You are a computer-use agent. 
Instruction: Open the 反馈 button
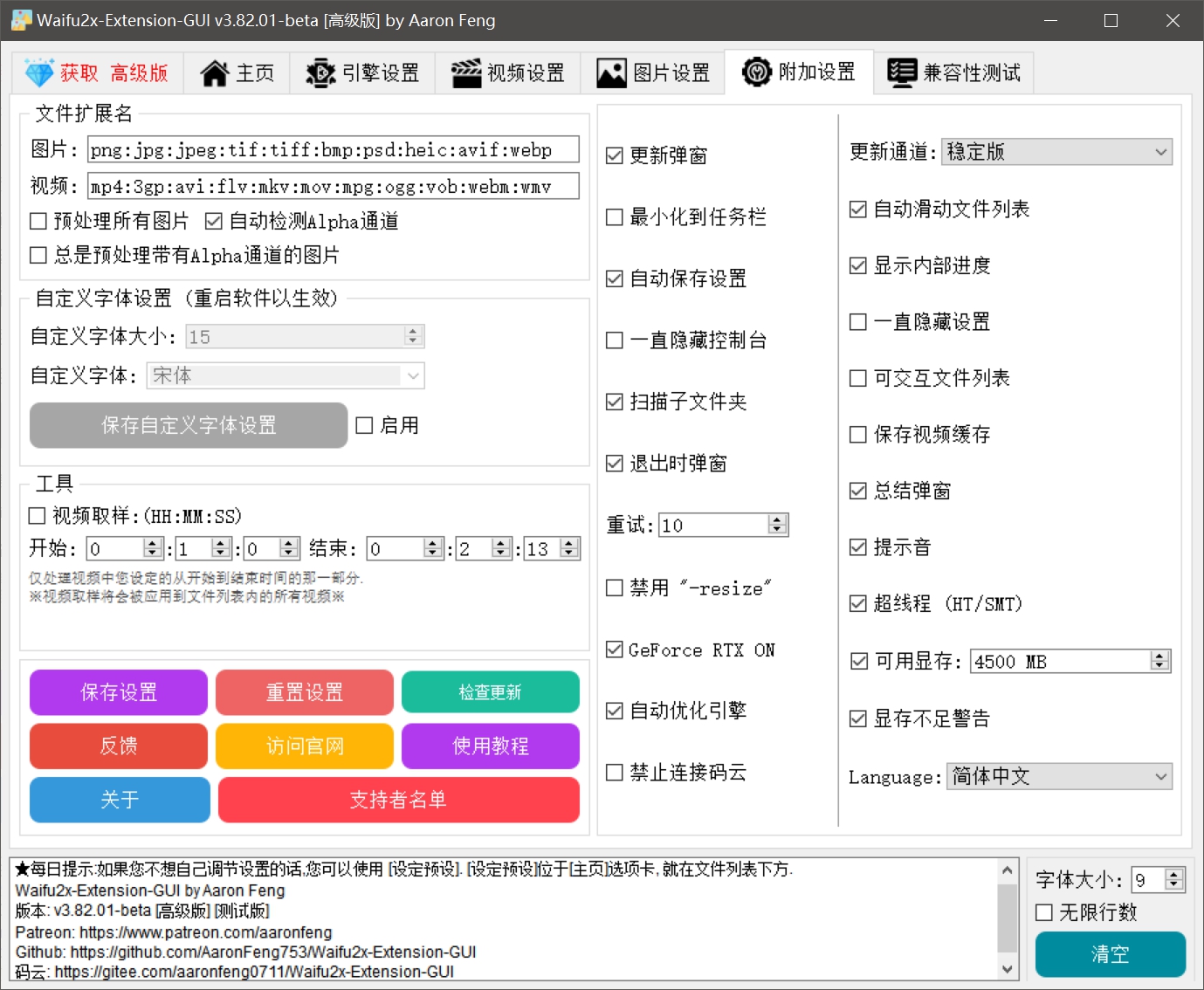(119, 746)
